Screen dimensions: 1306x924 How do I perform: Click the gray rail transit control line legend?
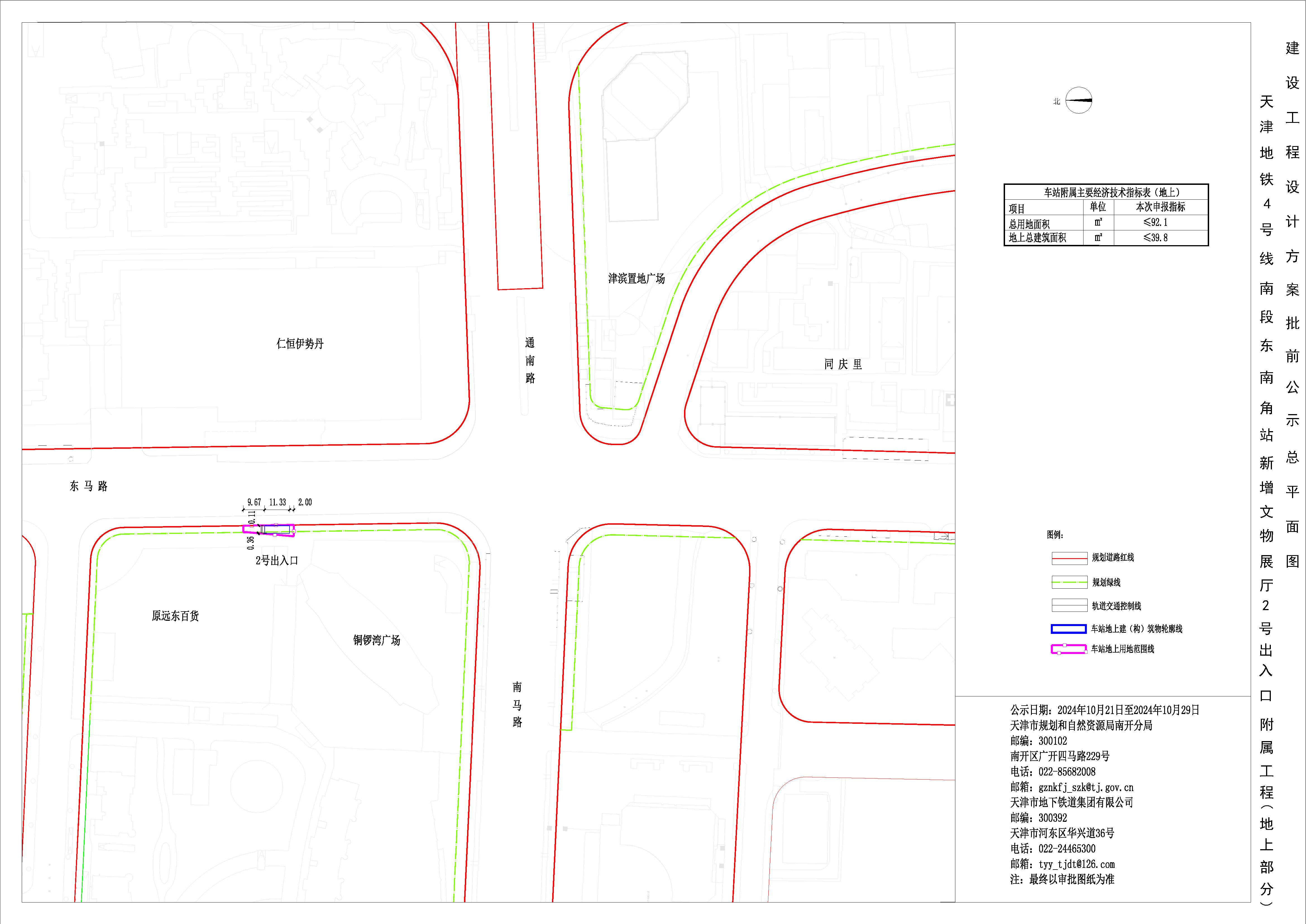coord(1069,605)
